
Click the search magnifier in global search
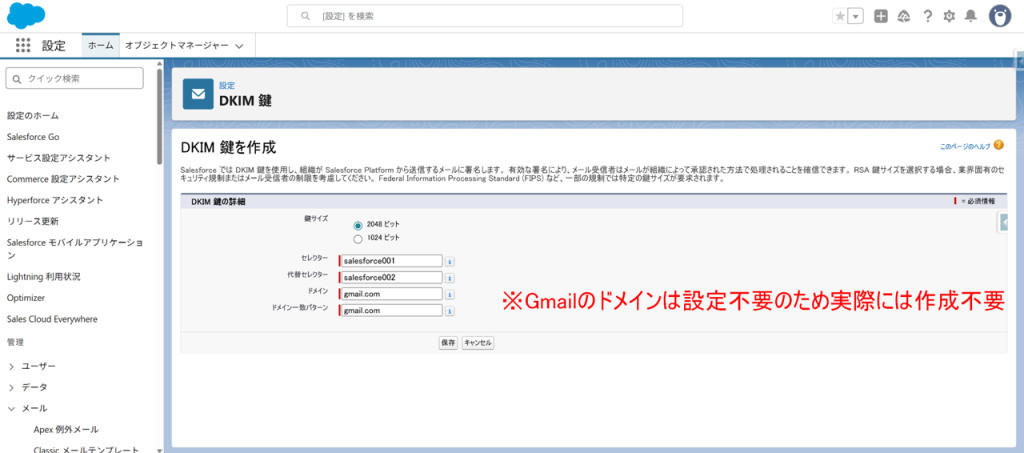pyautogui.click(x=305, y=16)
